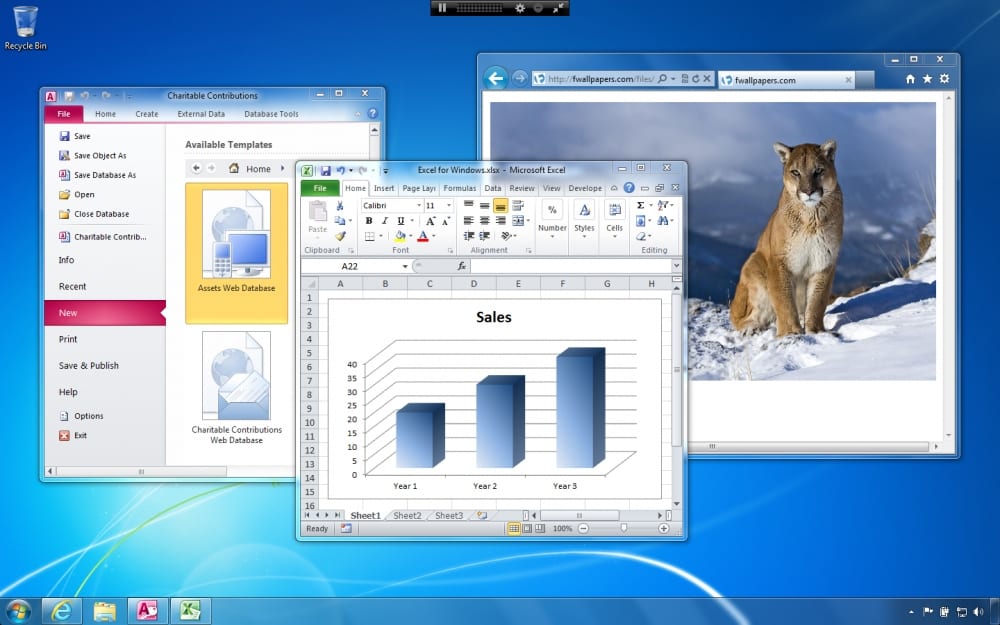Click Options in Access backstage menu
The width and height of the screenshot is (1000, 625).
pyautogui.click(x=82, y=416)
